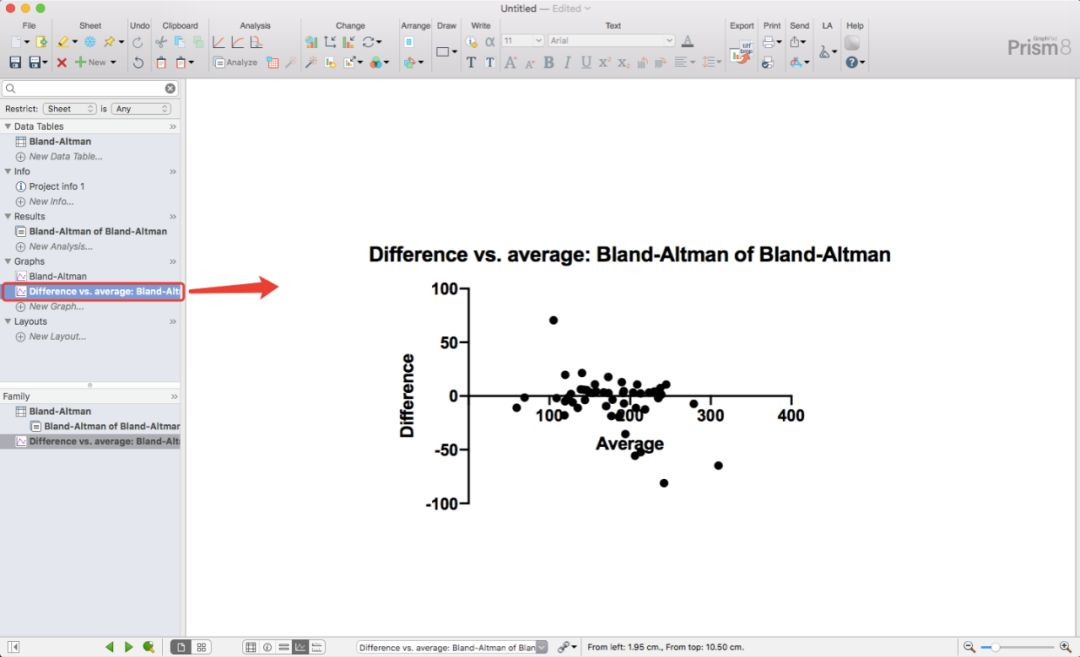Collapse the Data Tables section
The width and height of the screenshot is (1080, 657).
[8, 126]
